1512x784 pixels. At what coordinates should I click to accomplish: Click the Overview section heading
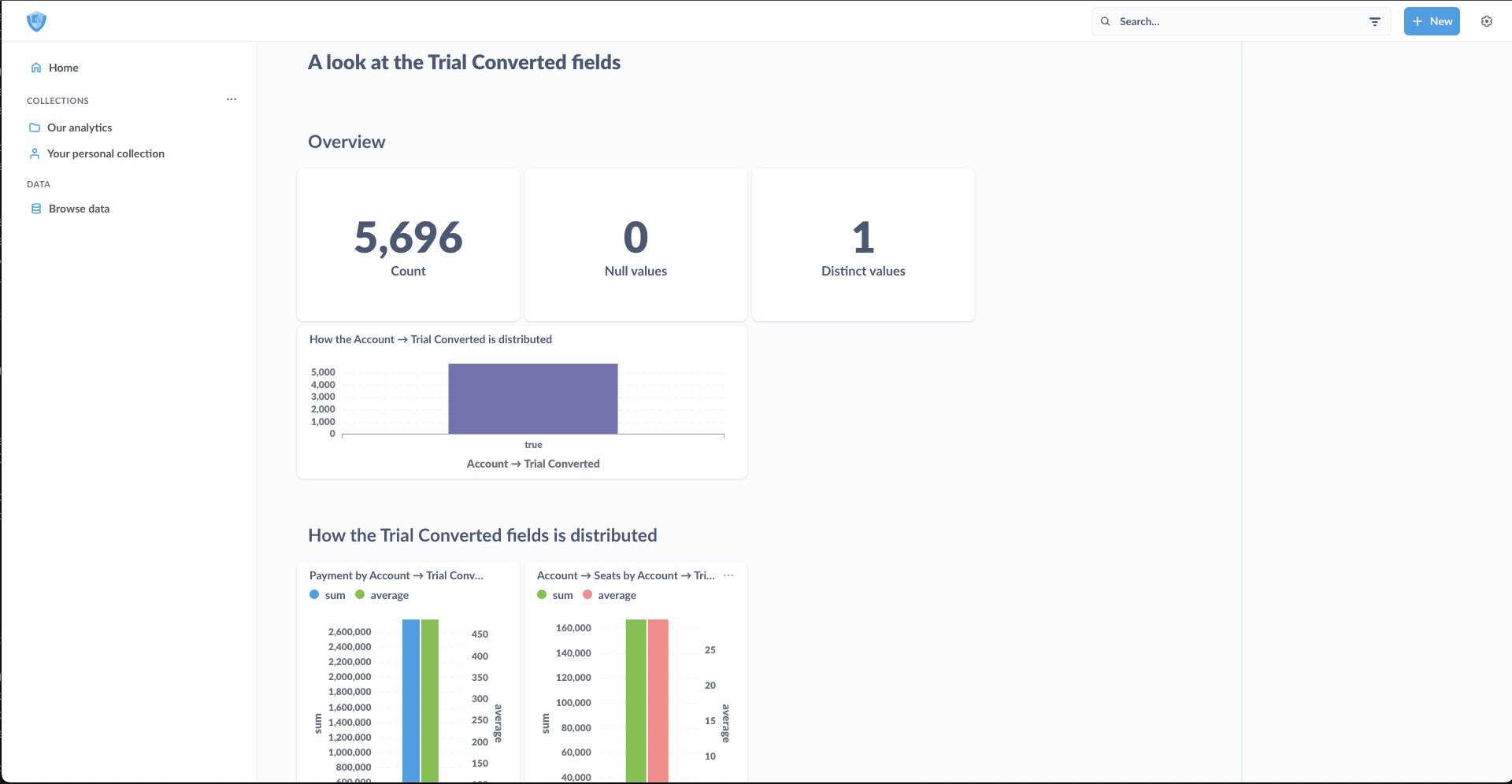pyautogui.click(x=346, y=142)
